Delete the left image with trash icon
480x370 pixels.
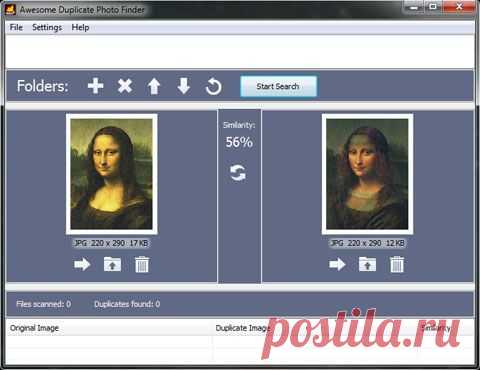pyautogui.click(x=142, y=264)
